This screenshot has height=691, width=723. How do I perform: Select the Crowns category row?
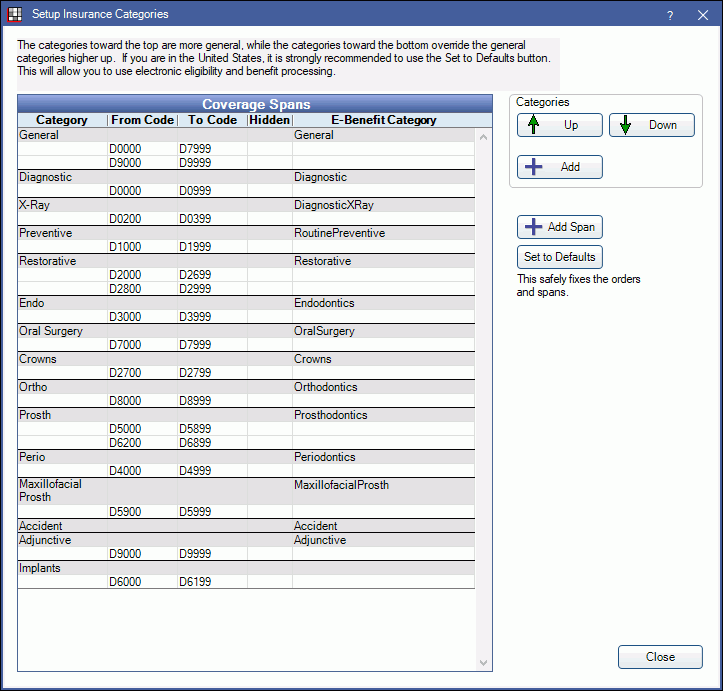246,359
